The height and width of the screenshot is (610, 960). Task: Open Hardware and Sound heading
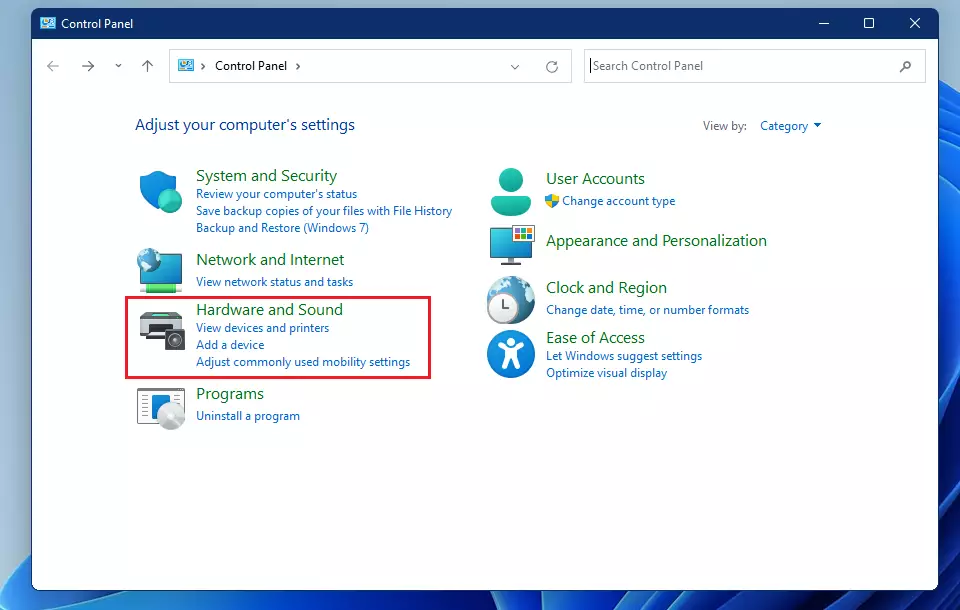pos(269,310)
